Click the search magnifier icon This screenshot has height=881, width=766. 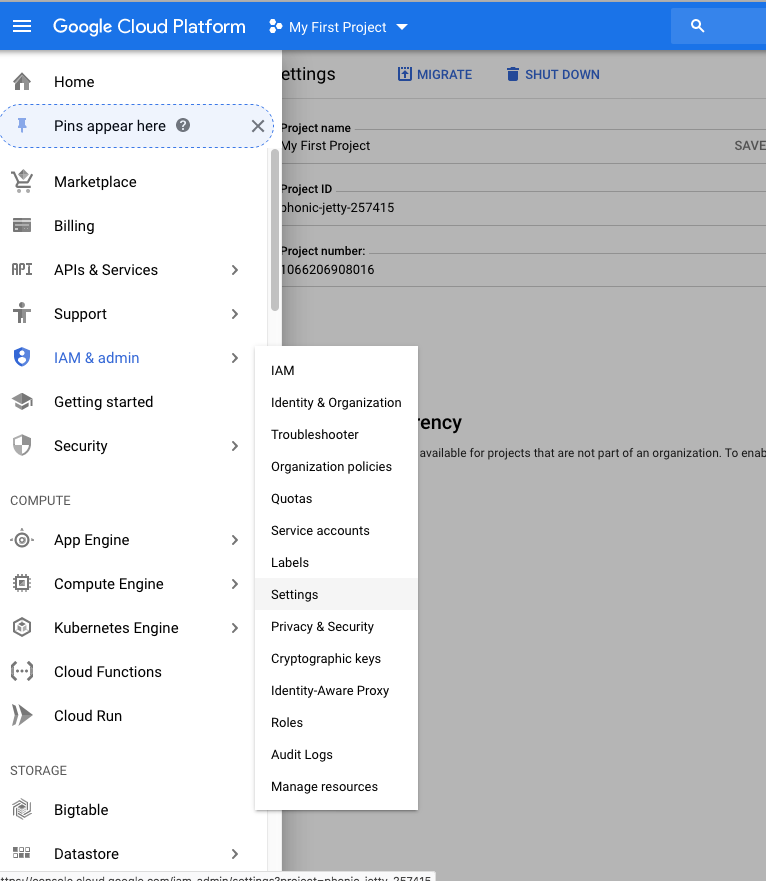(697, 26)
